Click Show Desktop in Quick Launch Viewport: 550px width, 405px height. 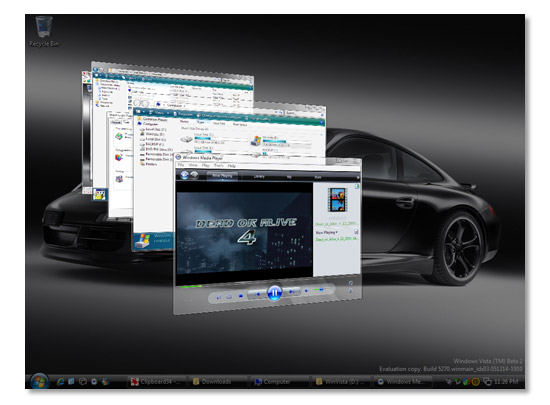tap(71, 381)
